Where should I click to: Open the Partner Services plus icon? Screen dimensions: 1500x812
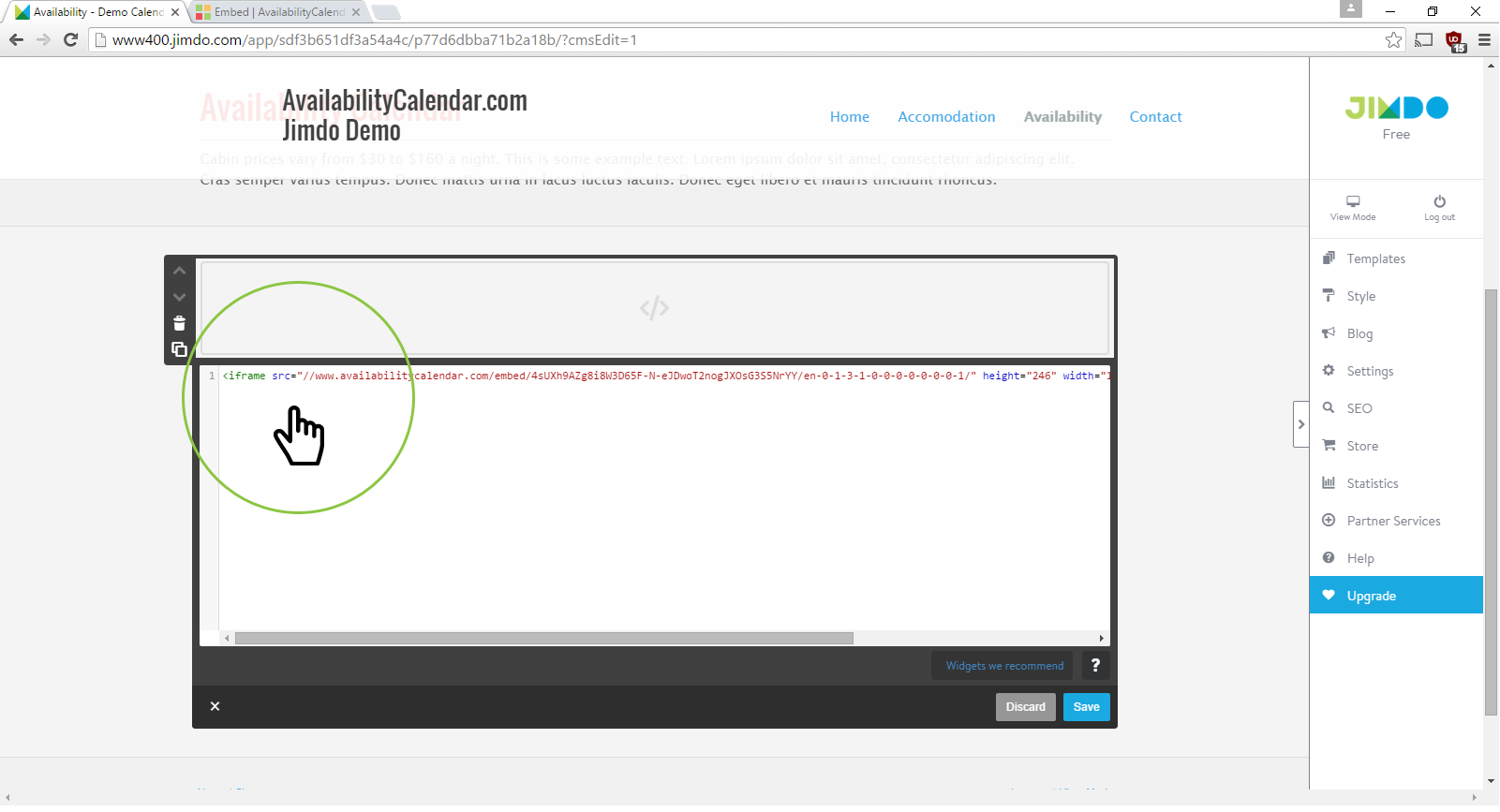coord(1329,520)
